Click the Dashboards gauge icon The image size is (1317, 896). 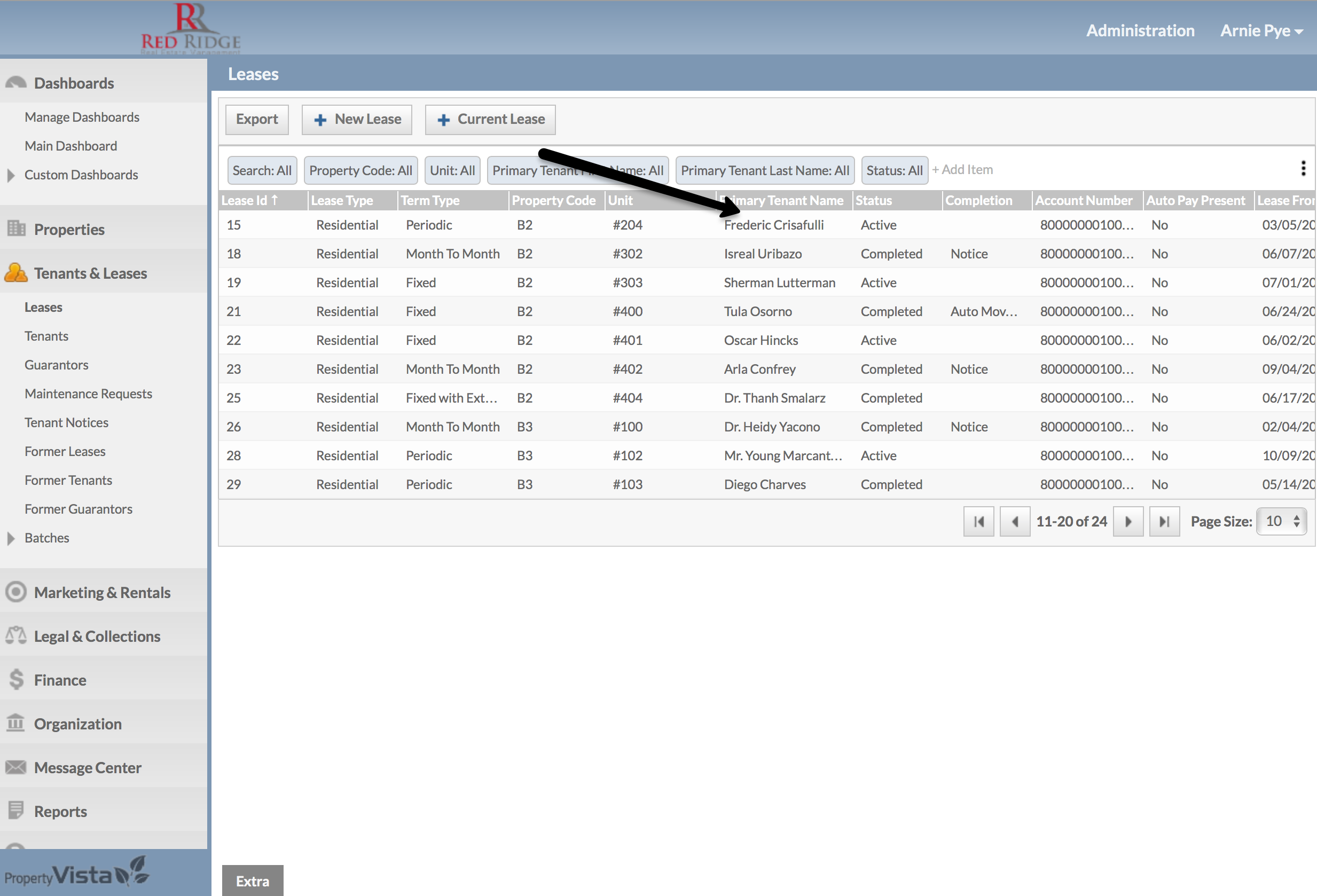(16, 83)
